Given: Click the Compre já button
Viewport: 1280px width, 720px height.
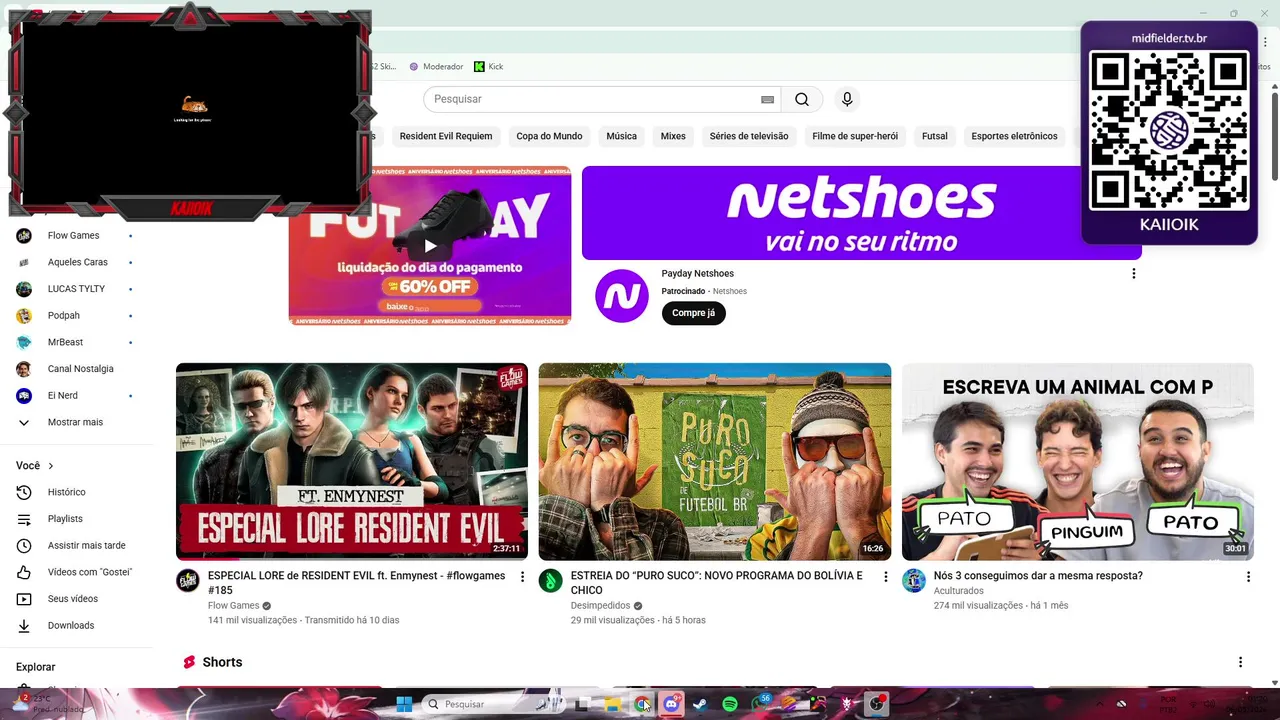Looking at the screenshot, I should 693,313.
